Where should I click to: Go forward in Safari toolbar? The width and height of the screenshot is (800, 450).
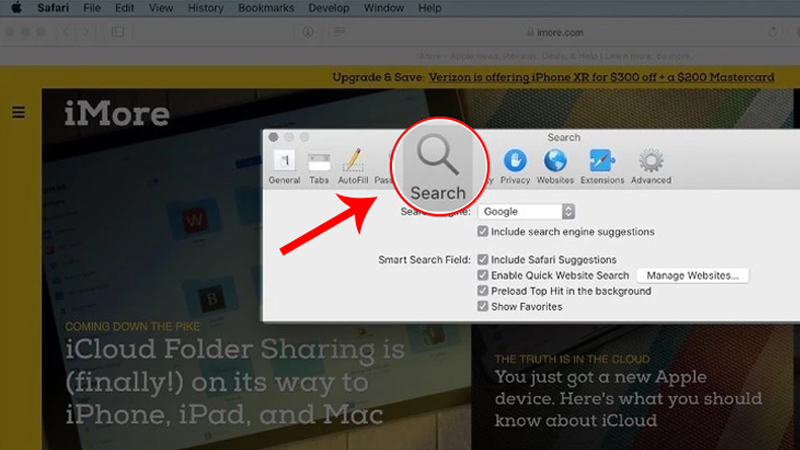[86, 32]
